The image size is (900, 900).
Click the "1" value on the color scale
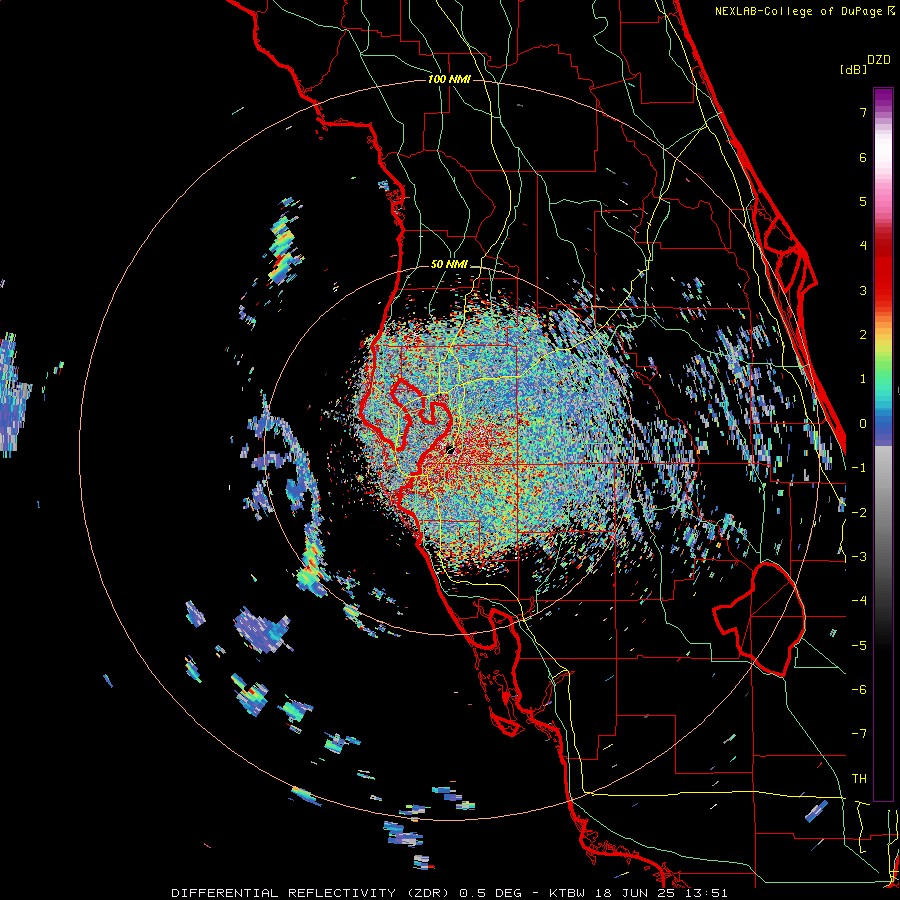(x=863, y=379)
